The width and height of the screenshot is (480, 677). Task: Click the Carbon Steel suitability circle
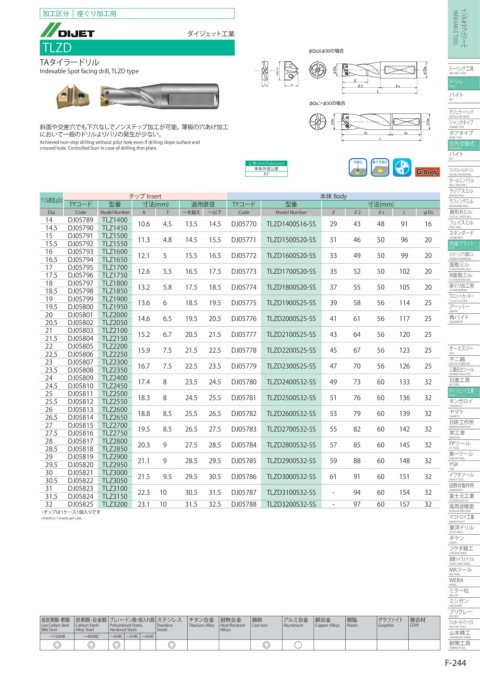click(x=91, y=645)
